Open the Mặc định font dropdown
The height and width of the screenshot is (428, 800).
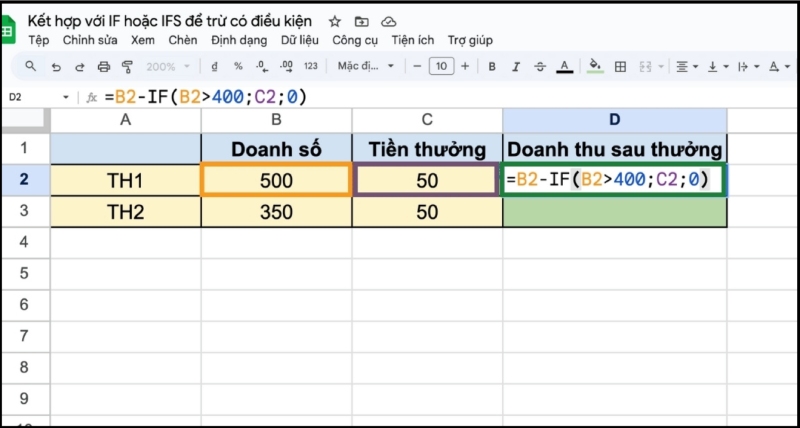pyautogui.click(x=366, y=66)
